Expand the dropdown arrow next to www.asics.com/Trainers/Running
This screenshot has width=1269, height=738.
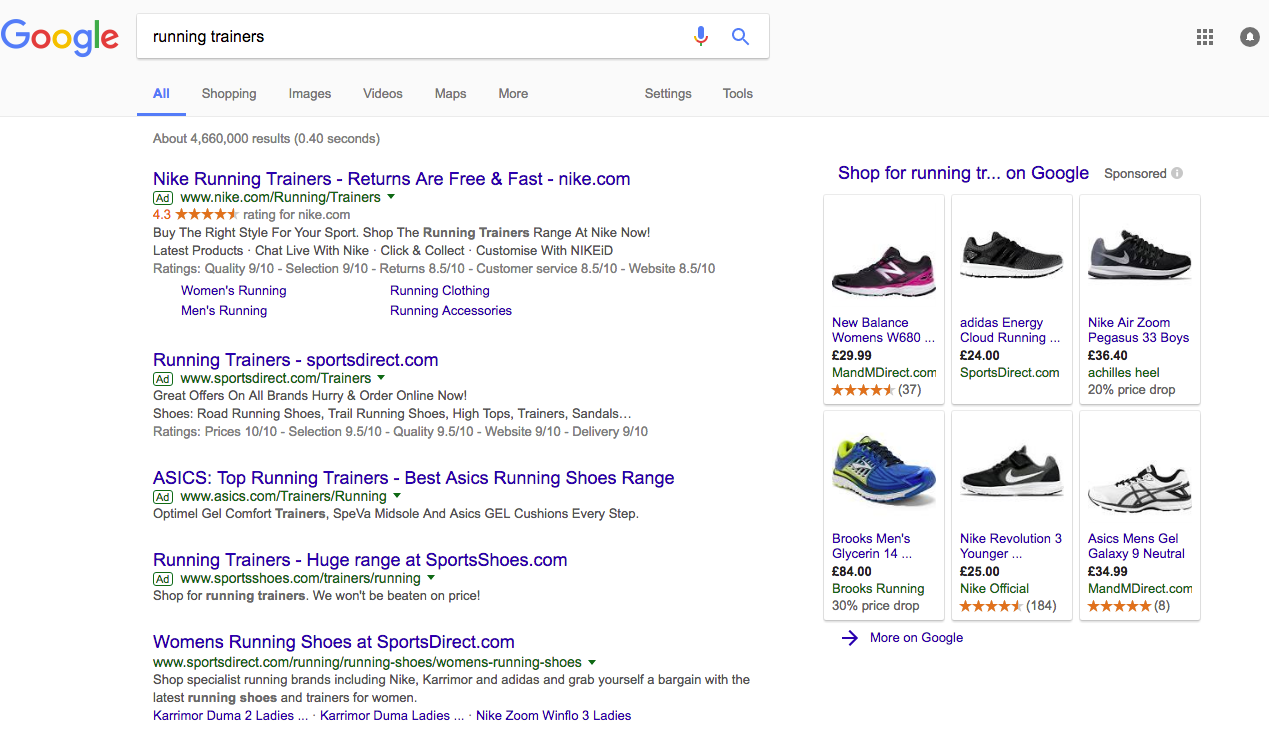click(x=397, y=496)
